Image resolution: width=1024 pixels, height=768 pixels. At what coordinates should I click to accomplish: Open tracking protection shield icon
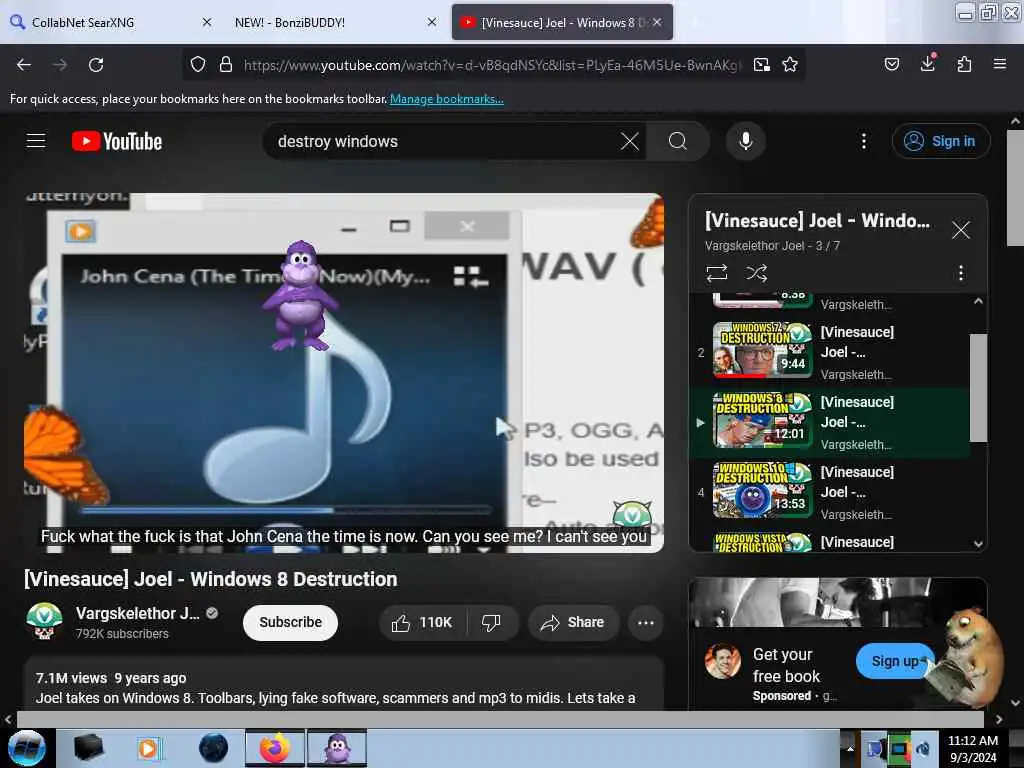(x=198, y=65)
